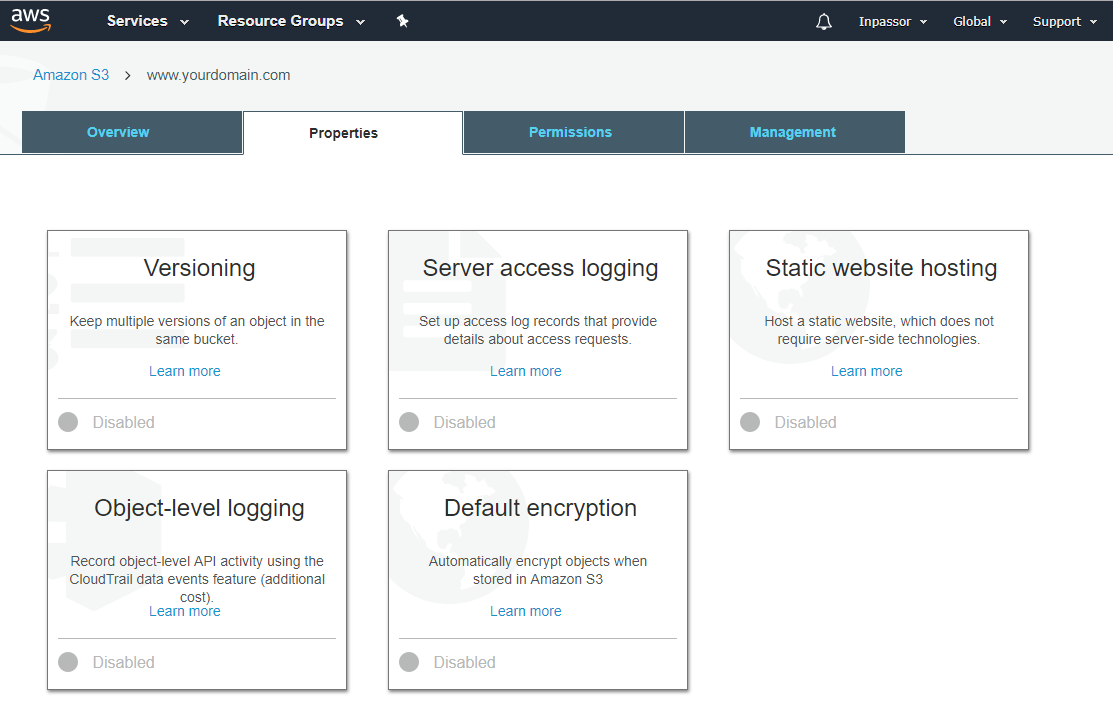
Task: Open the Inpassor account dropdown
Action: pos(892,21)
